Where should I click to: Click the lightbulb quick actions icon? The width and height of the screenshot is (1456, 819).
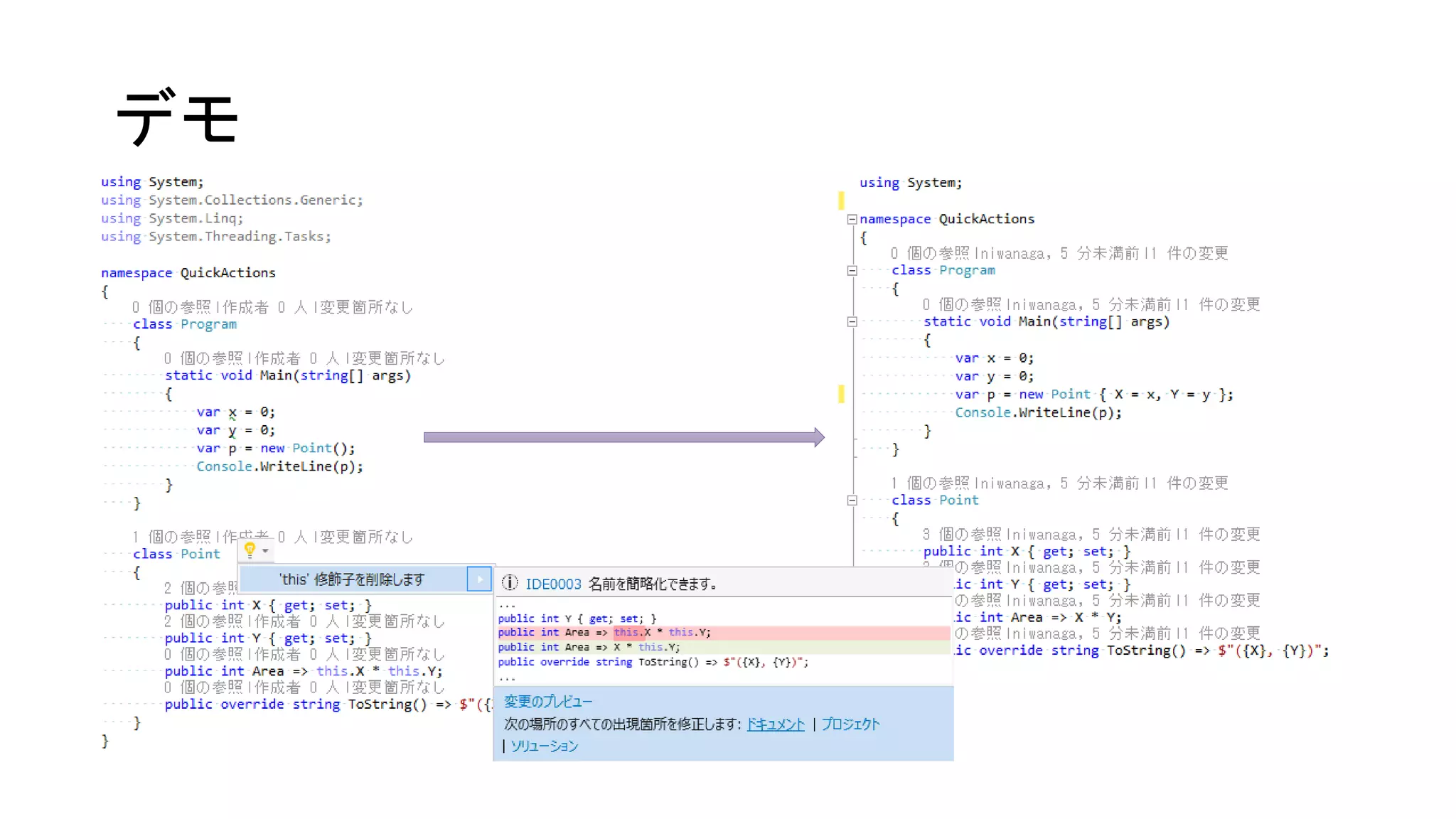coord(250,550)
